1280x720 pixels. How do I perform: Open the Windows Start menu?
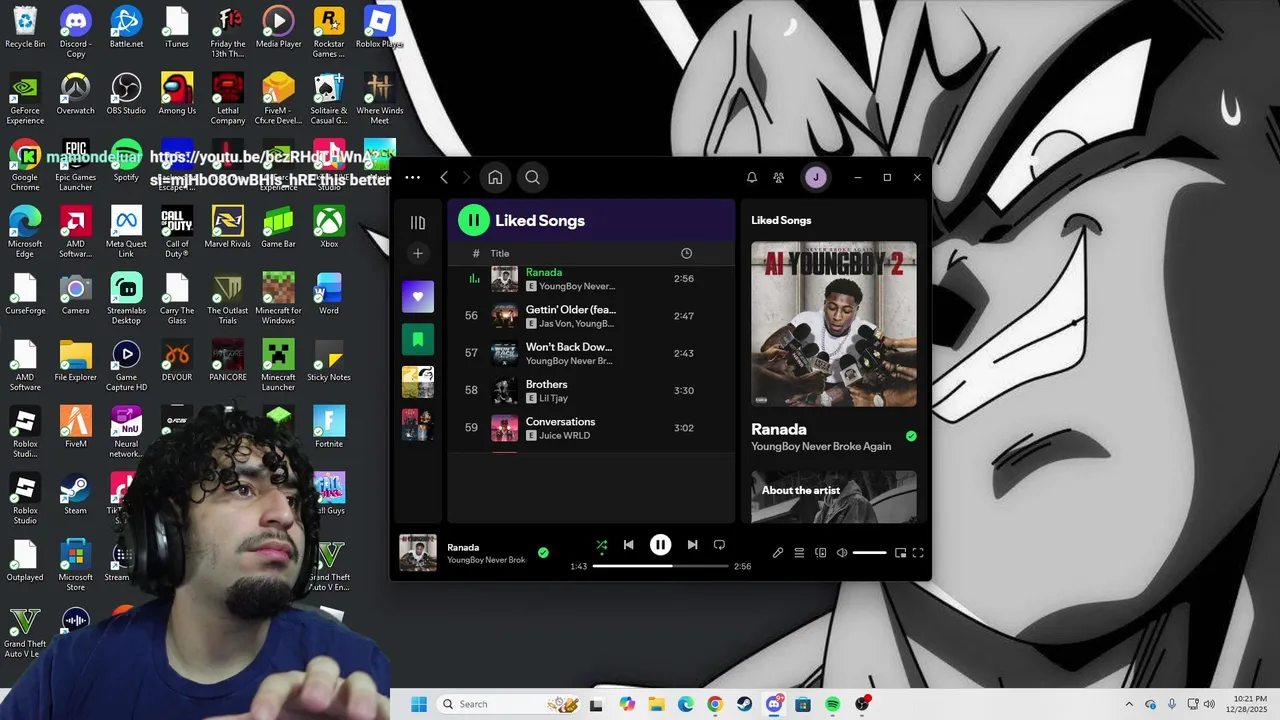click(x=418, y=704)
